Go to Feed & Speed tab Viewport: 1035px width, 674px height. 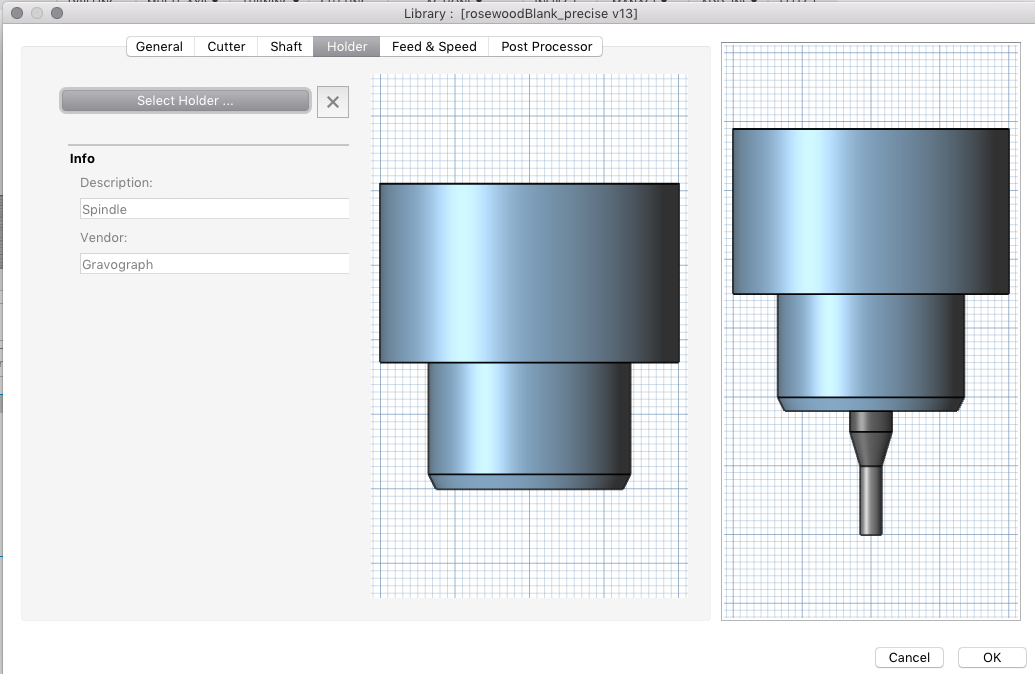coord(434,47)
